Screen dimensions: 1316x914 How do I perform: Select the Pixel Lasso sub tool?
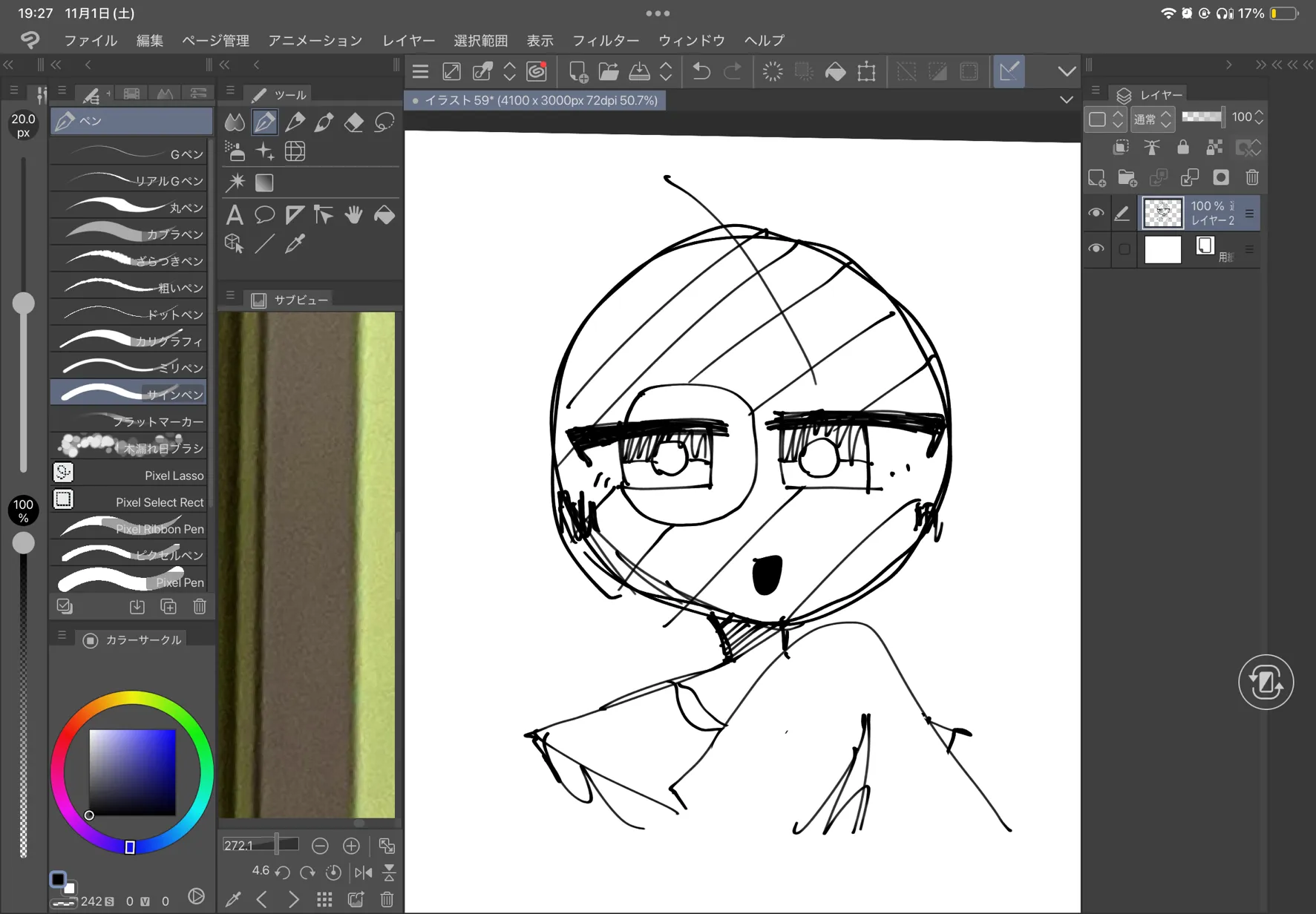[x=129, y=474]
